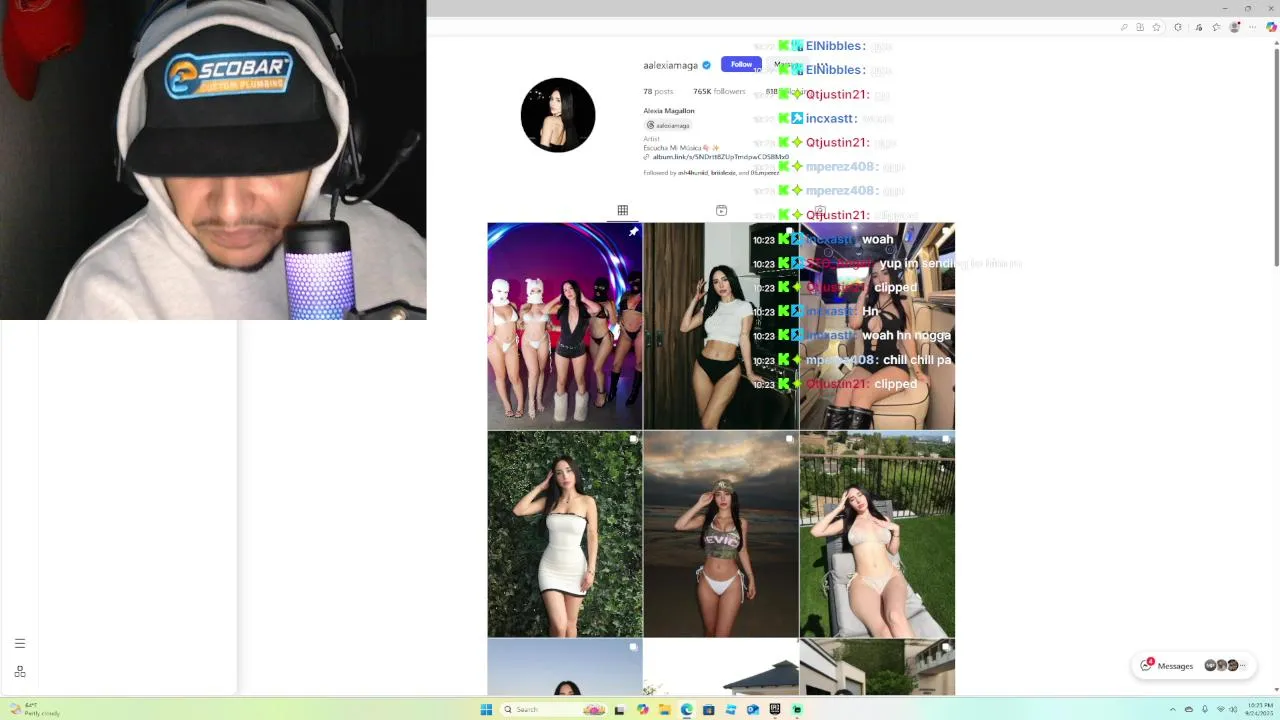Click toolbar icon left of Favorites list
1280x720 pixels.
click(x=1198, y=27)
